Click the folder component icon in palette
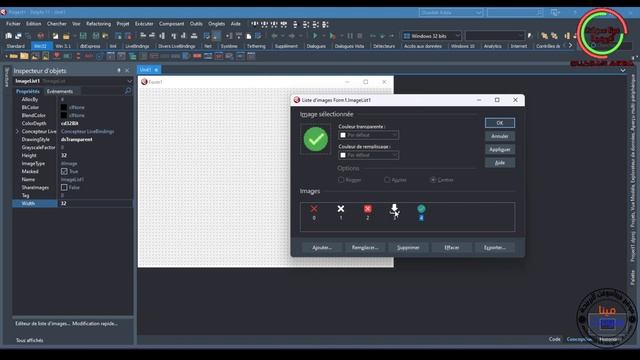640x360 pixels. 24,56
